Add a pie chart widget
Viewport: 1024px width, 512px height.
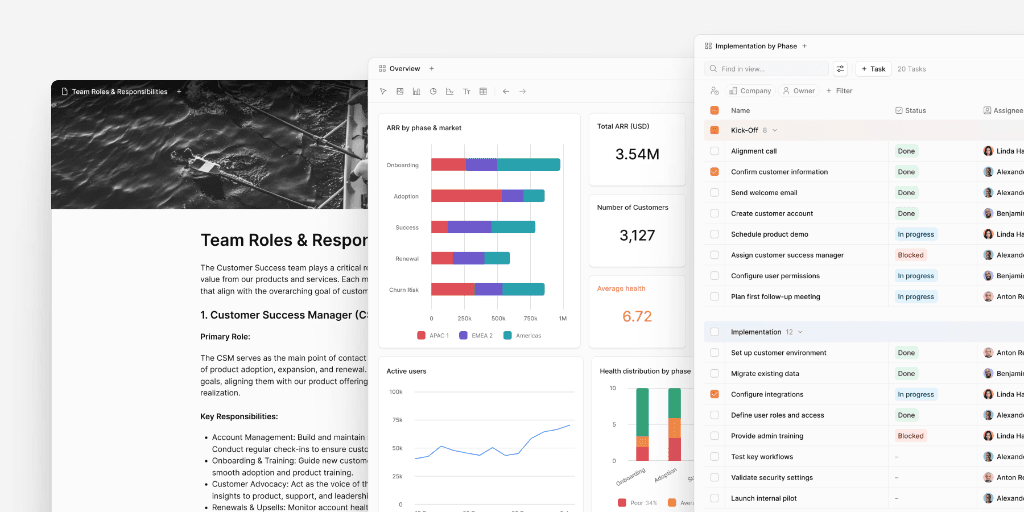[x=433, y=91]
